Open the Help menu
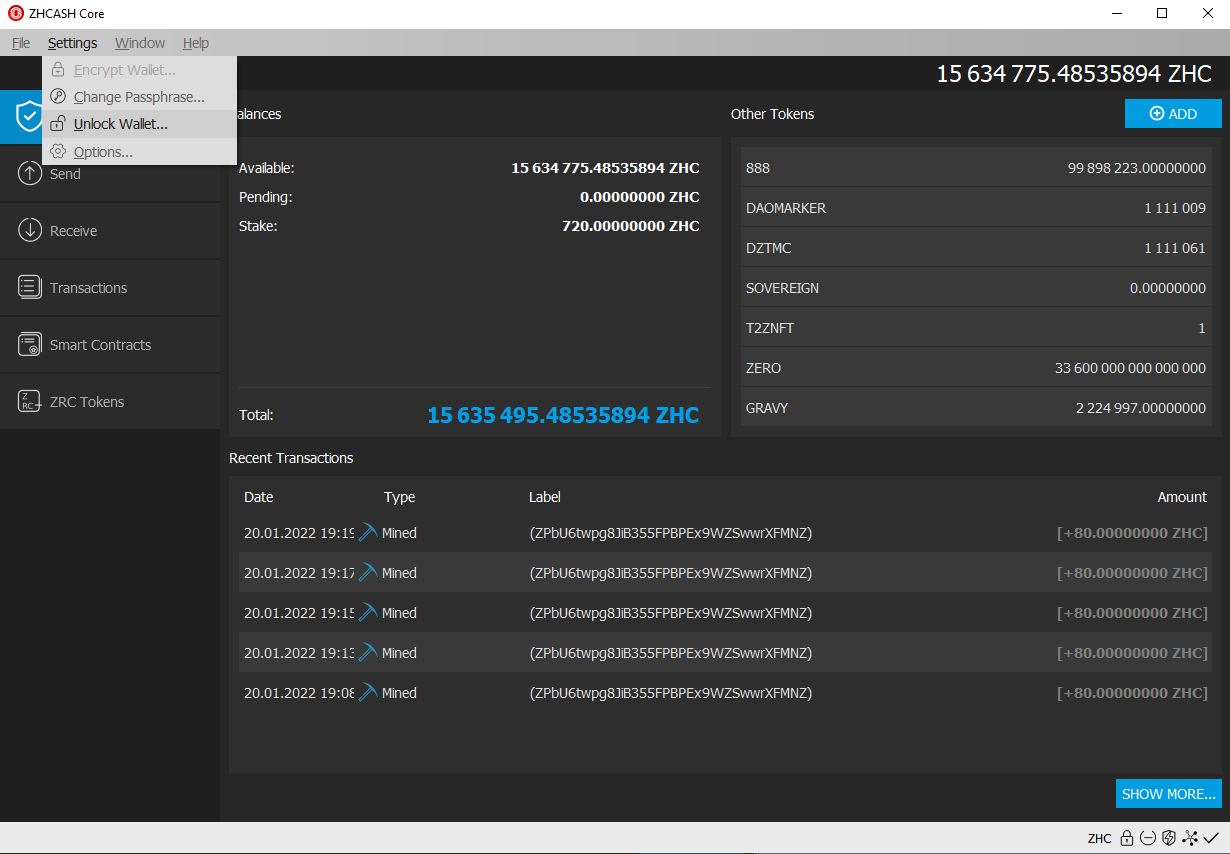This screenshot has width=1230, height=854. tap(196, 43)
